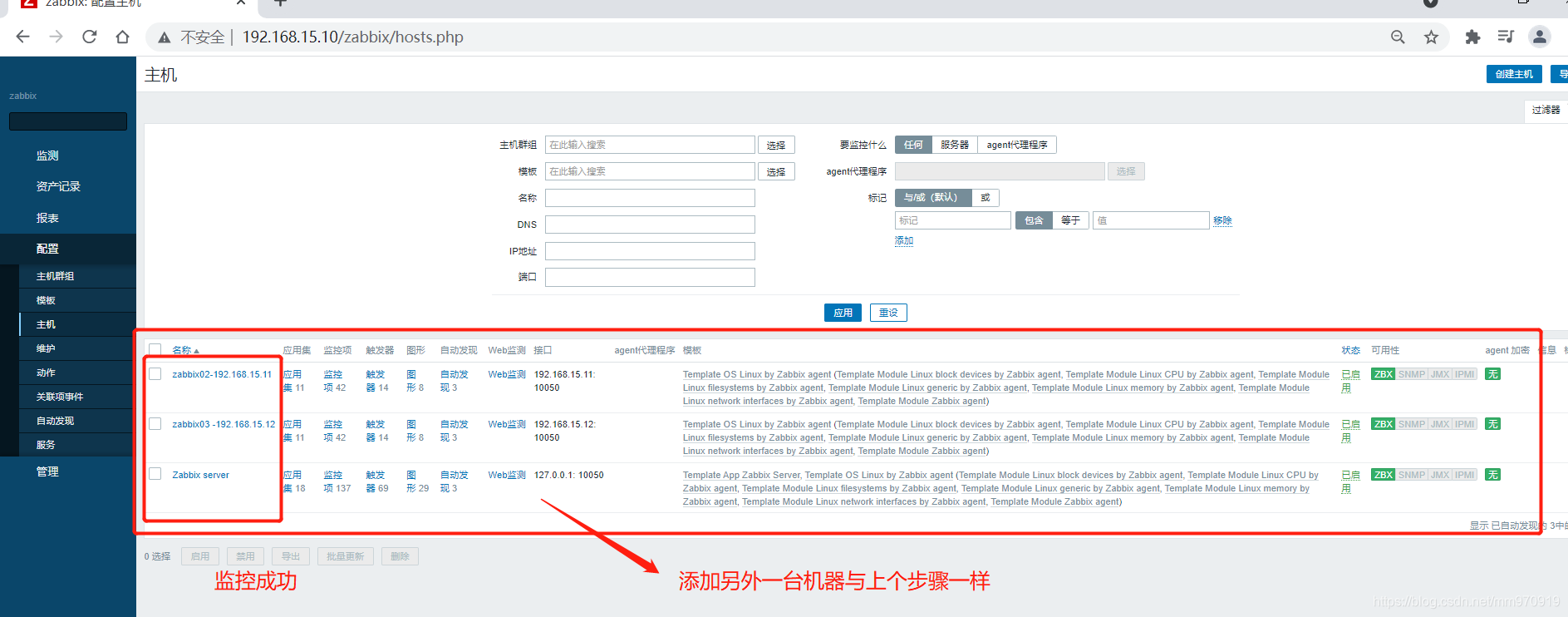Screen dimensions: 1568x617
Task: Toggle the 过滤器 filter tab
Action: coord(1546,110)
